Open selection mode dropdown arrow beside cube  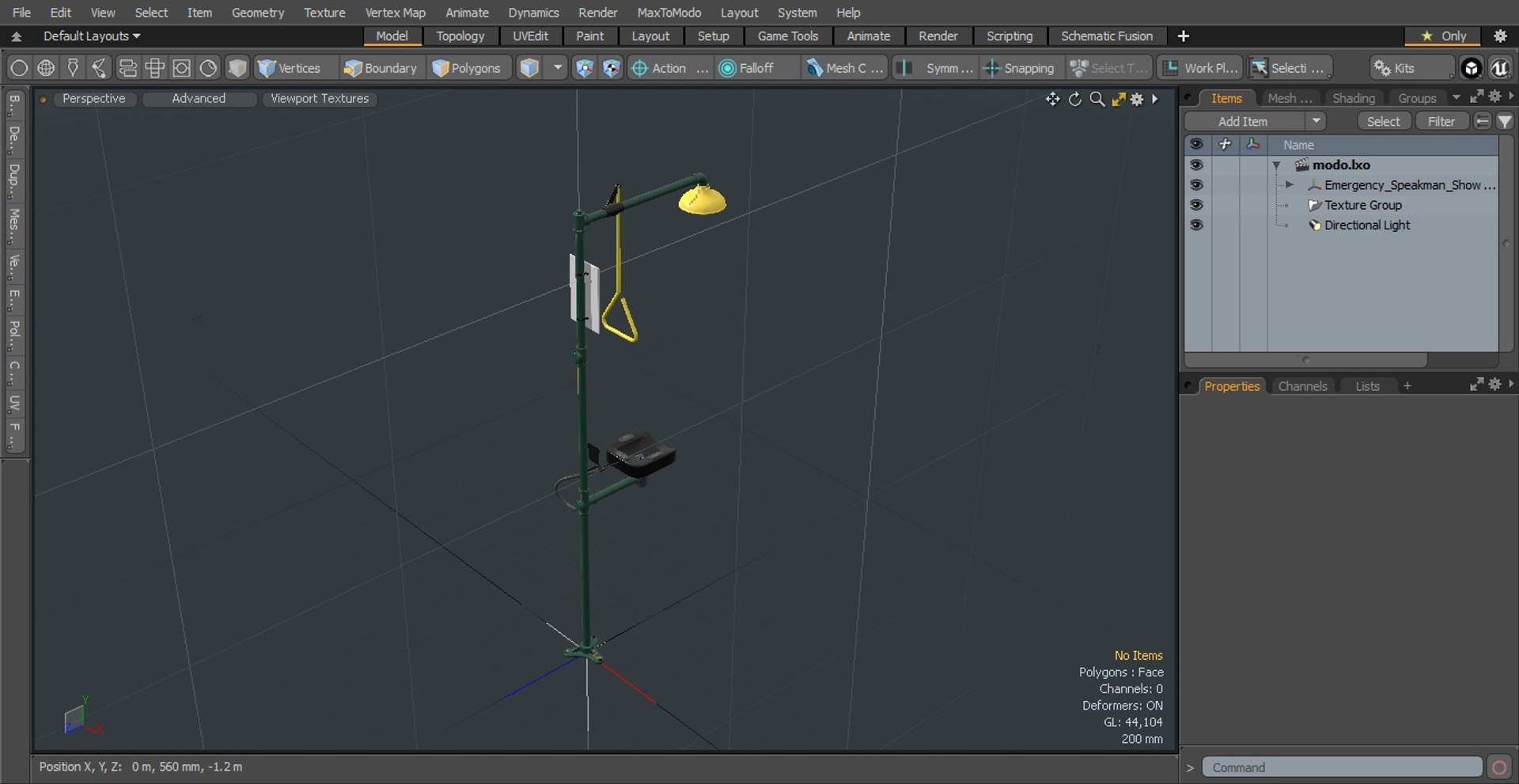point(558,68)
